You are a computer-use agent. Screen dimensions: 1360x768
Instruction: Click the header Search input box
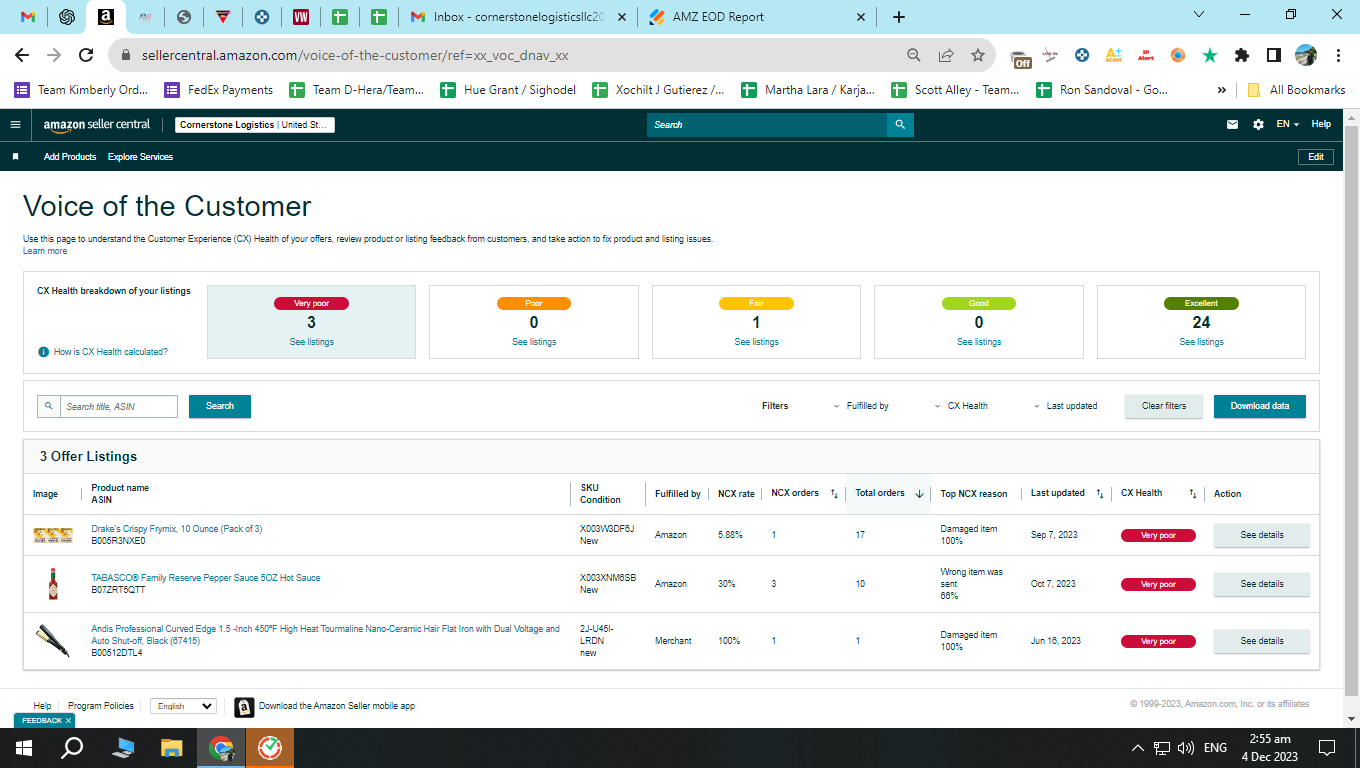tap(767, 125)
